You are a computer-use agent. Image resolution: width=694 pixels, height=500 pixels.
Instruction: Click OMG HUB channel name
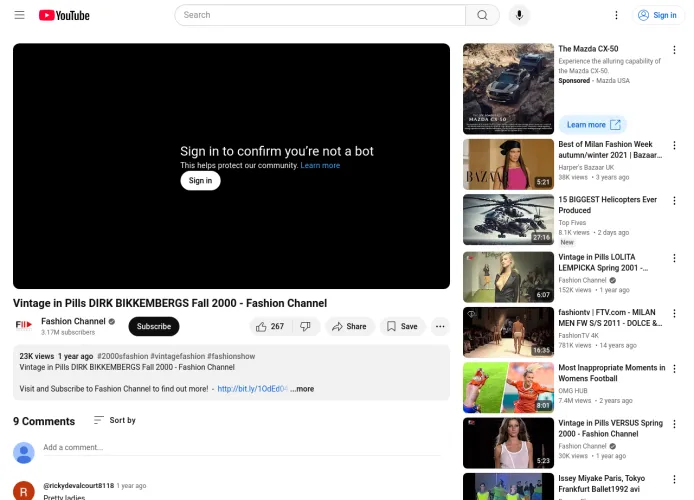pyautogui.click(x=573, y=391)
